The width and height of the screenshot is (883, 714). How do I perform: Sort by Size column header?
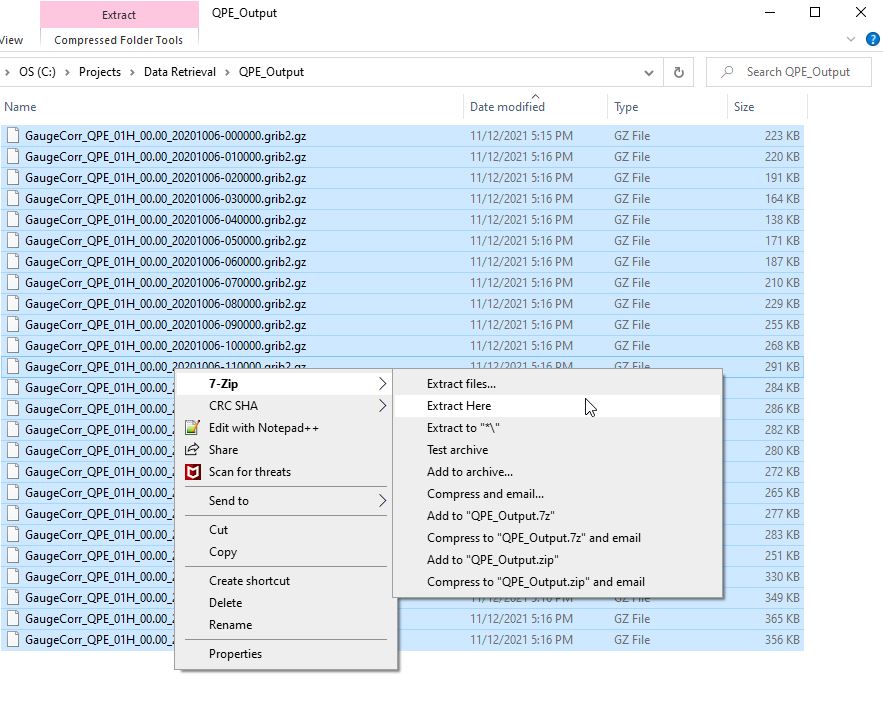pos(768,106)
